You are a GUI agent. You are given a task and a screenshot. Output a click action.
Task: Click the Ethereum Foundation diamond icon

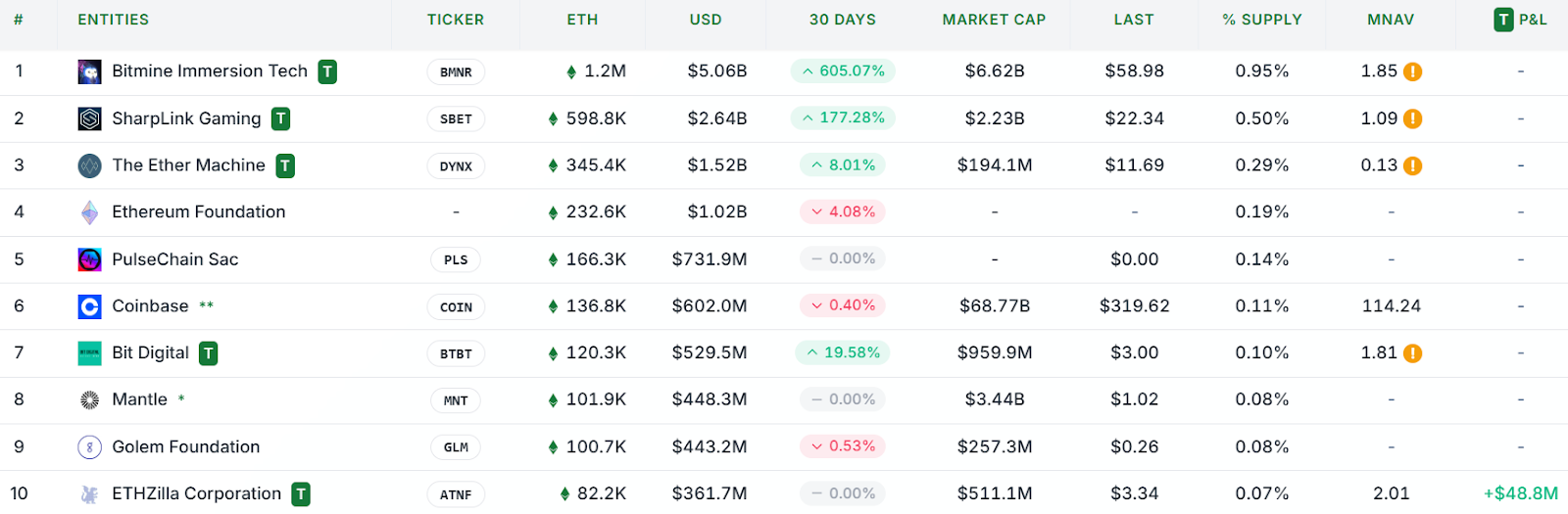click(x=89, y=212)
